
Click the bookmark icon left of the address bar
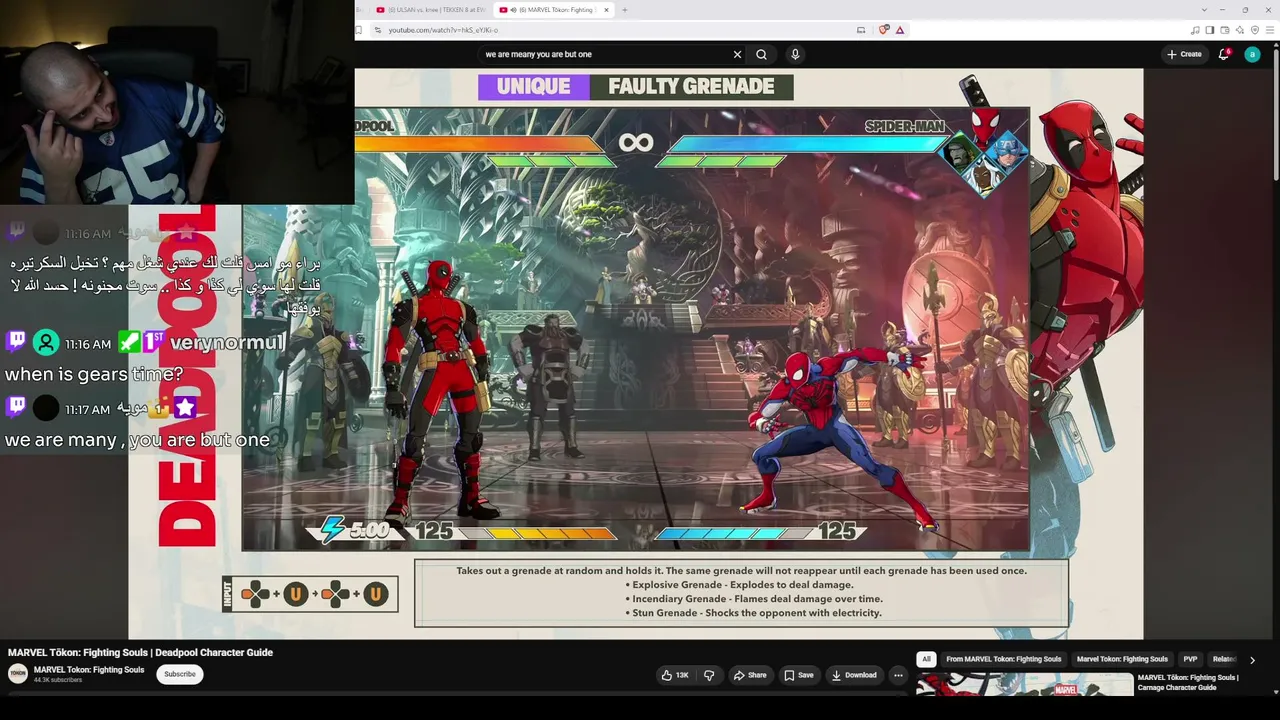click(359, 30)
